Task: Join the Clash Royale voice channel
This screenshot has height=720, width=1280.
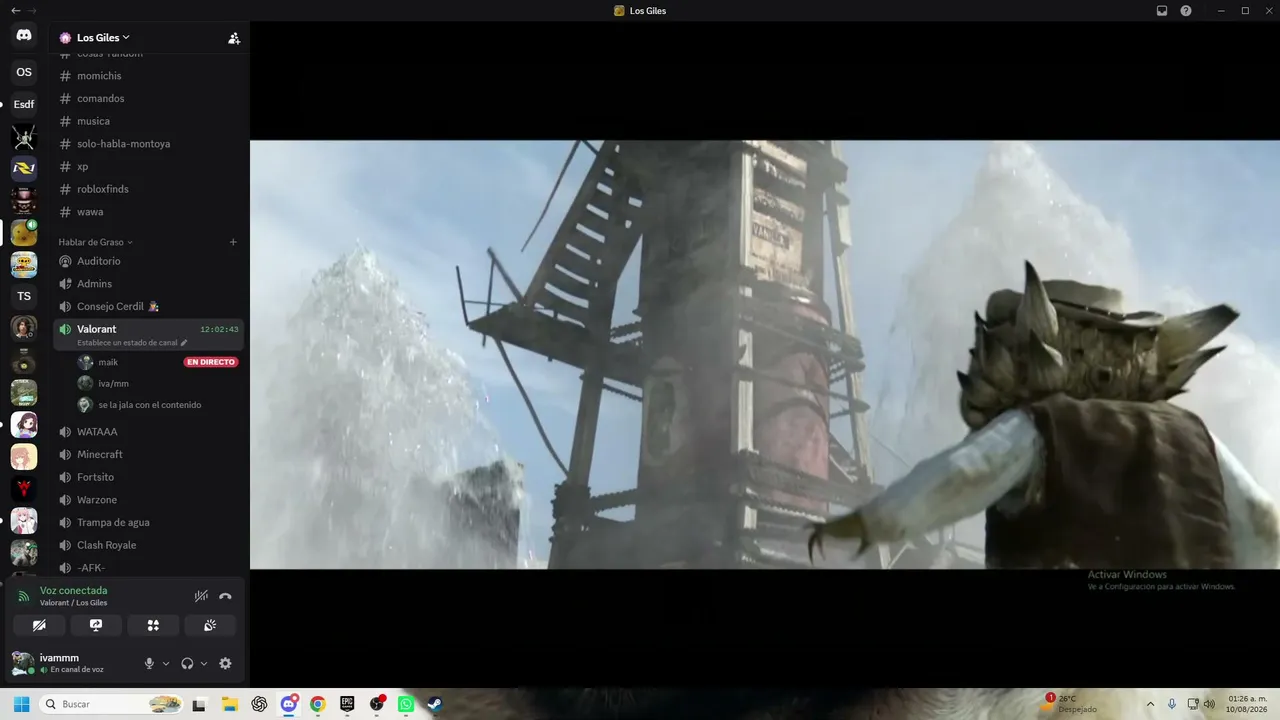Action: tap(148, 545)
